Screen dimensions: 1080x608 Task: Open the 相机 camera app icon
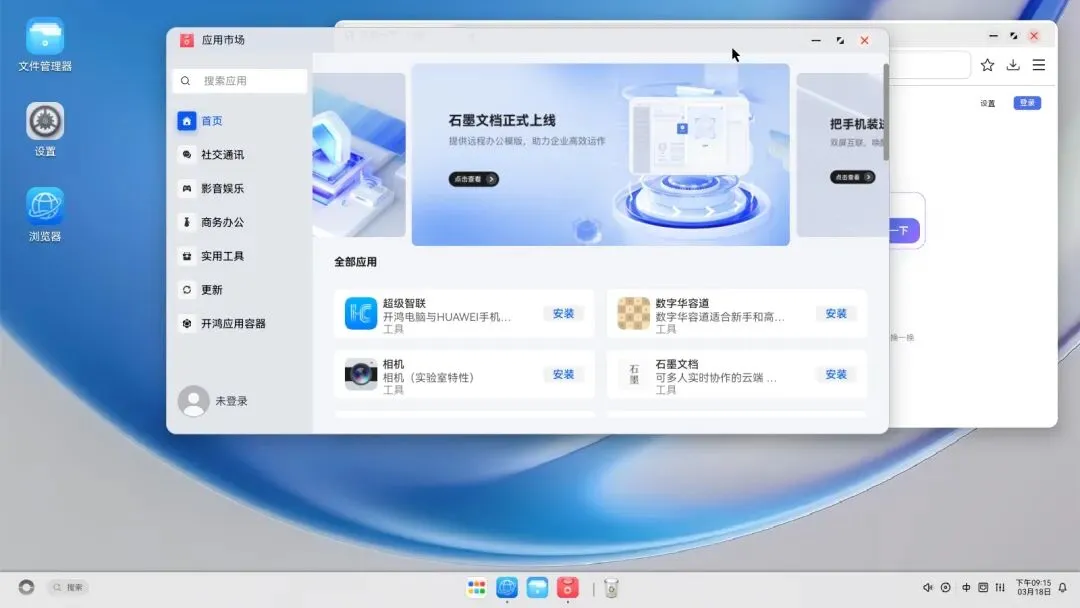[x=360, y=374]
